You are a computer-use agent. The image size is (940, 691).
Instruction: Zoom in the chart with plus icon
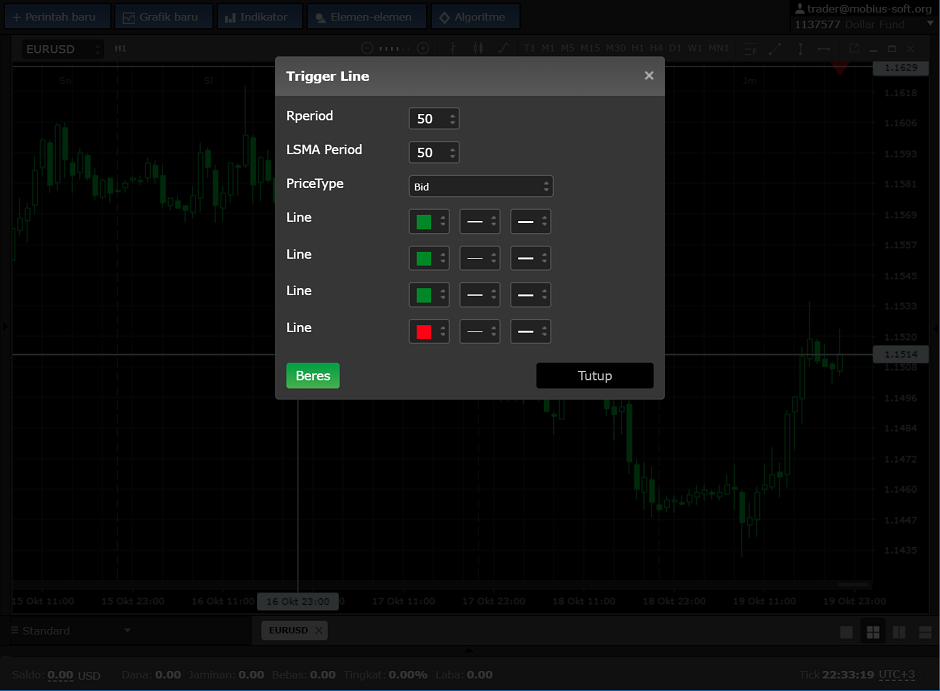(423, 49)
